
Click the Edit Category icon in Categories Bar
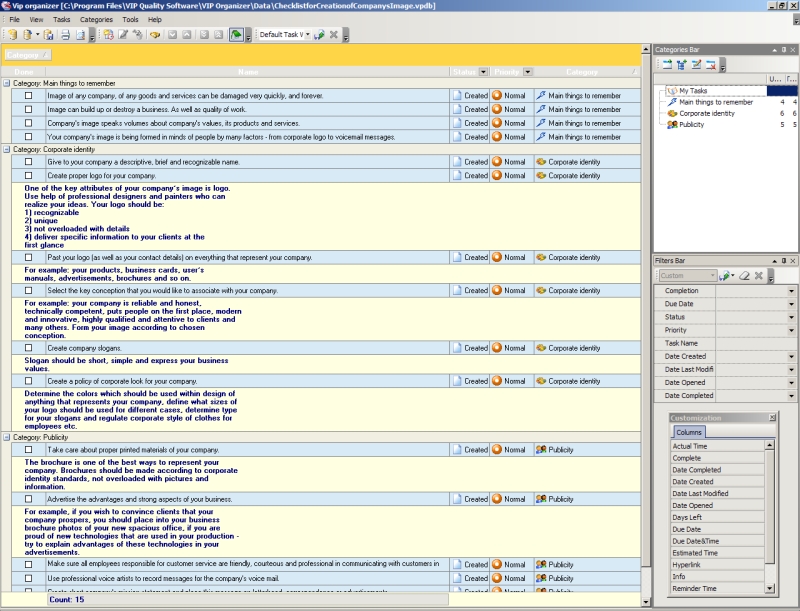(x=696, y=64)
